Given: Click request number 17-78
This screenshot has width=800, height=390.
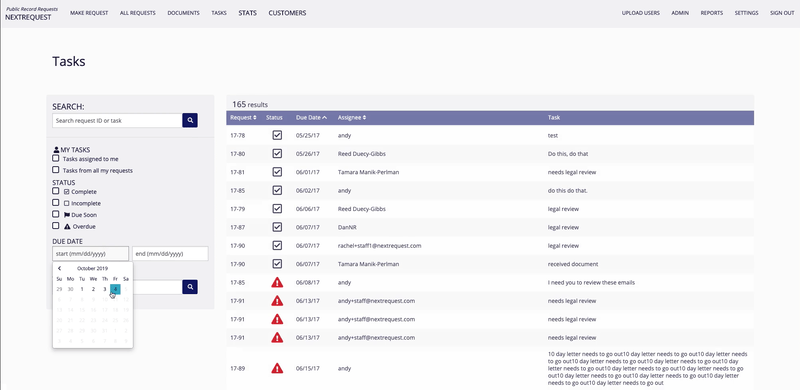Looking at the screenshot, I should pyautogui.click(x=238, y=136).
